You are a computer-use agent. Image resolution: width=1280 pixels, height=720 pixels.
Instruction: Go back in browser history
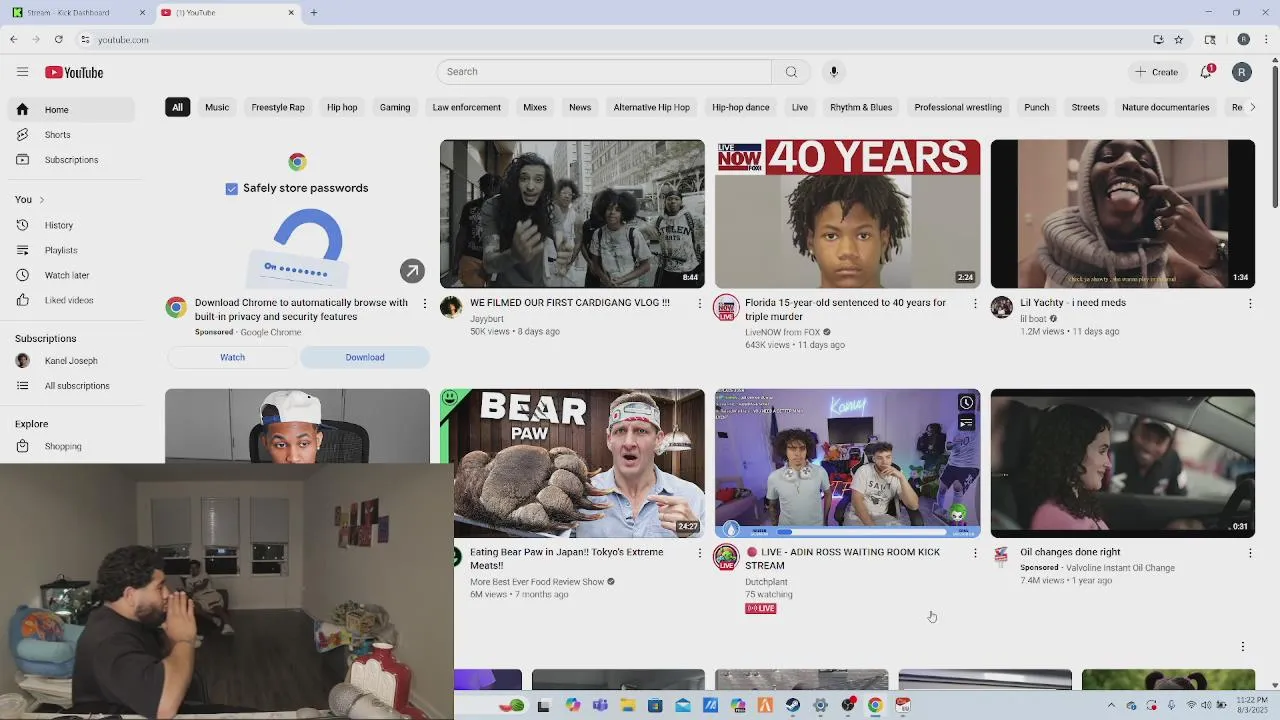point(13,40)
